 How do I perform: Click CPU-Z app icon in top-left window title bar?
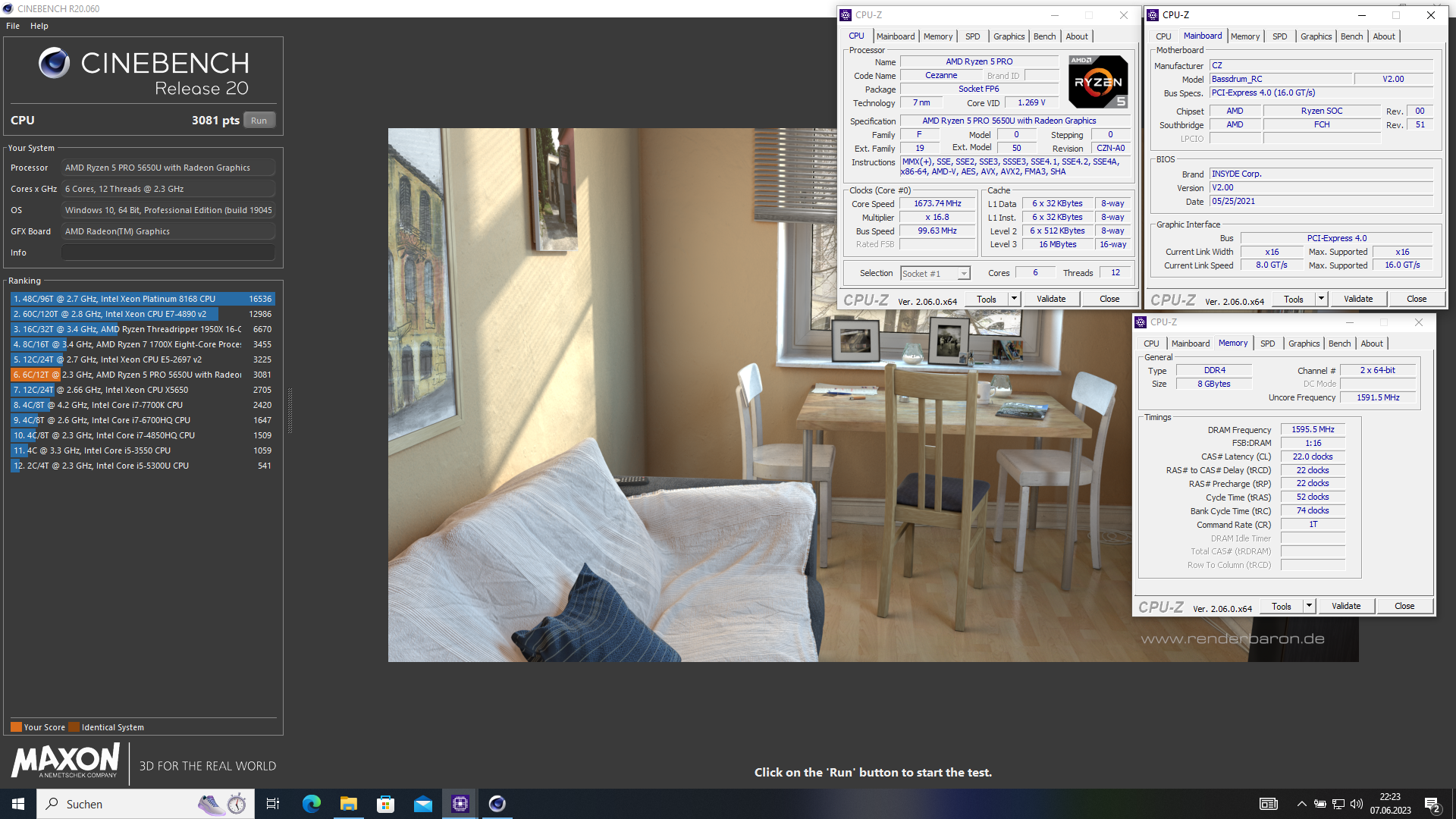click(x=846, y=15)
